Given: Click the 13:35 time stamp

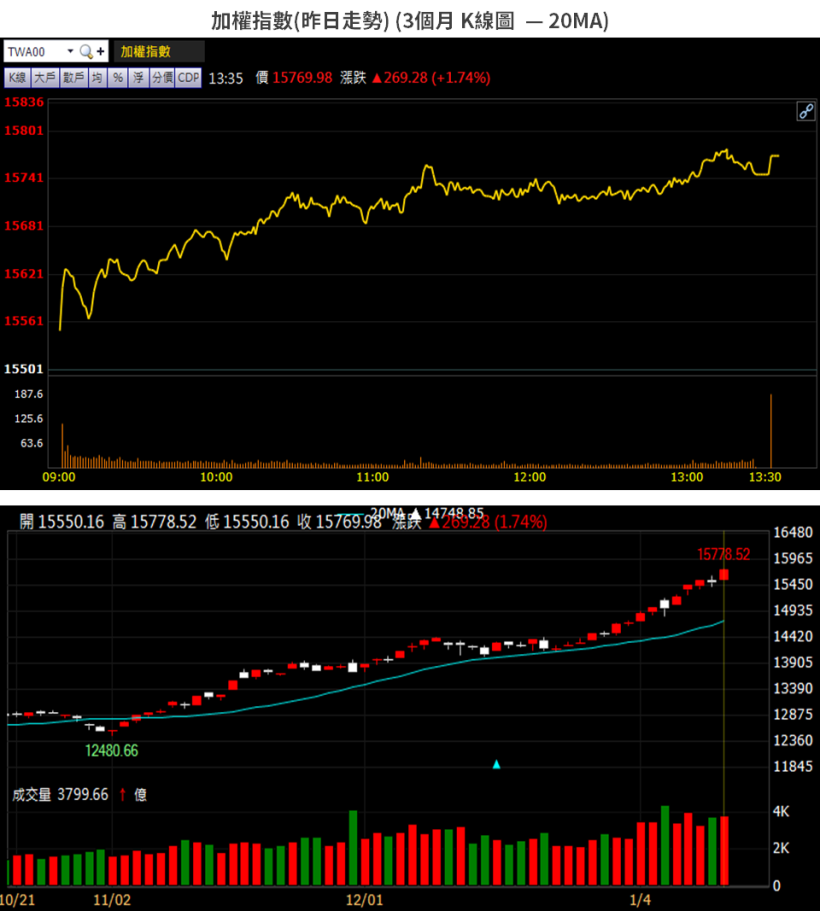Looking at the screenshot, I should (225, 78).
